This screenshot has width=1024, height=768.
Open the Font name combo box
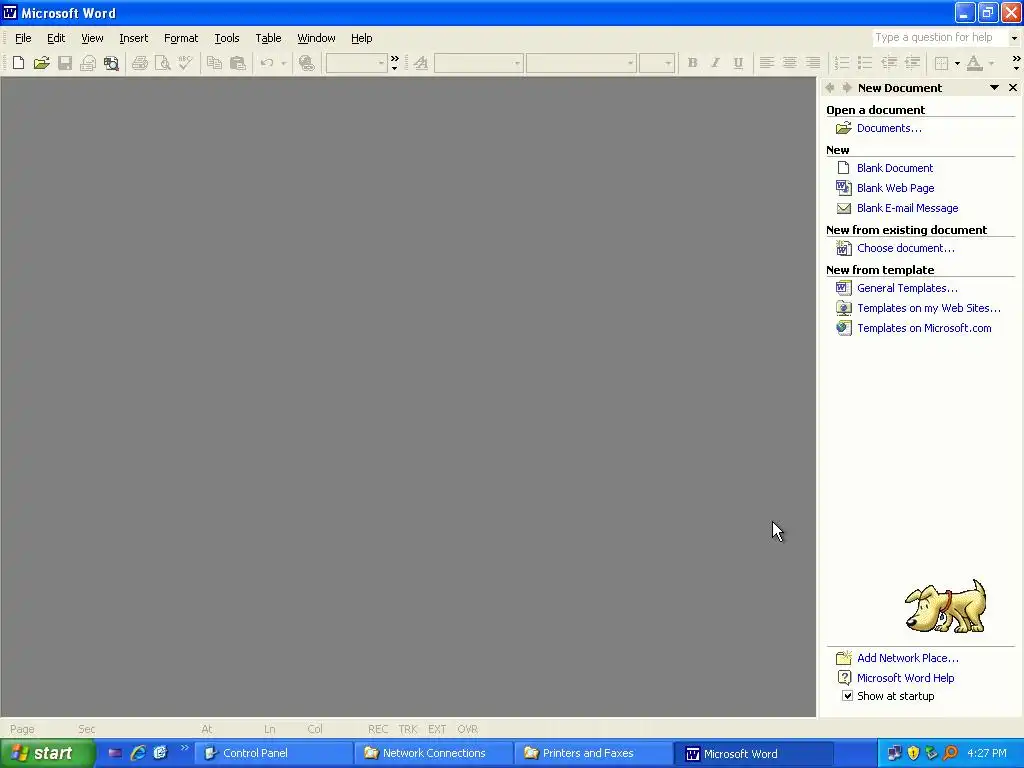coord(581,63)
